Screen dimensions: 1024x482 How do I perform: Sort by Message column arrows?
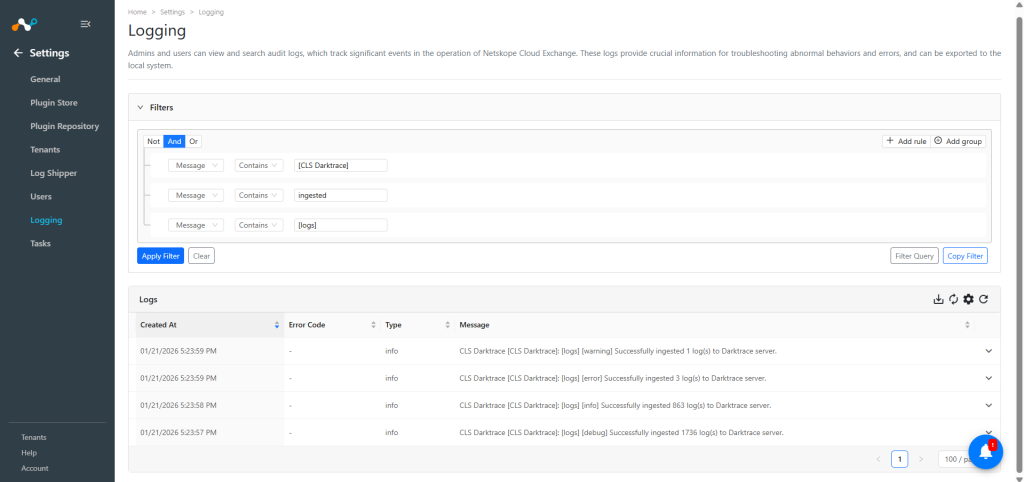pos(967,325)
